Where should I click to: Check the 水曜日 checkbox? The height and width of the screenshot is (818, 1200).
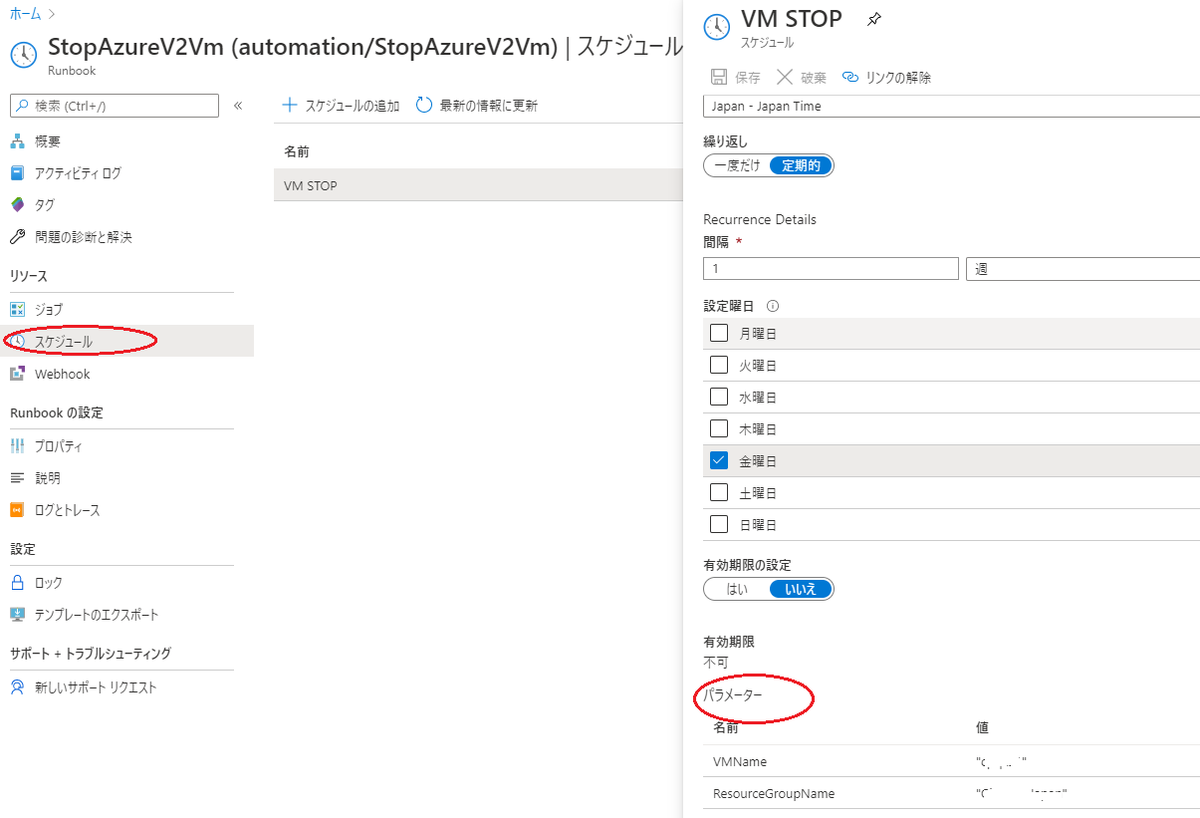(x=719, y=397)
